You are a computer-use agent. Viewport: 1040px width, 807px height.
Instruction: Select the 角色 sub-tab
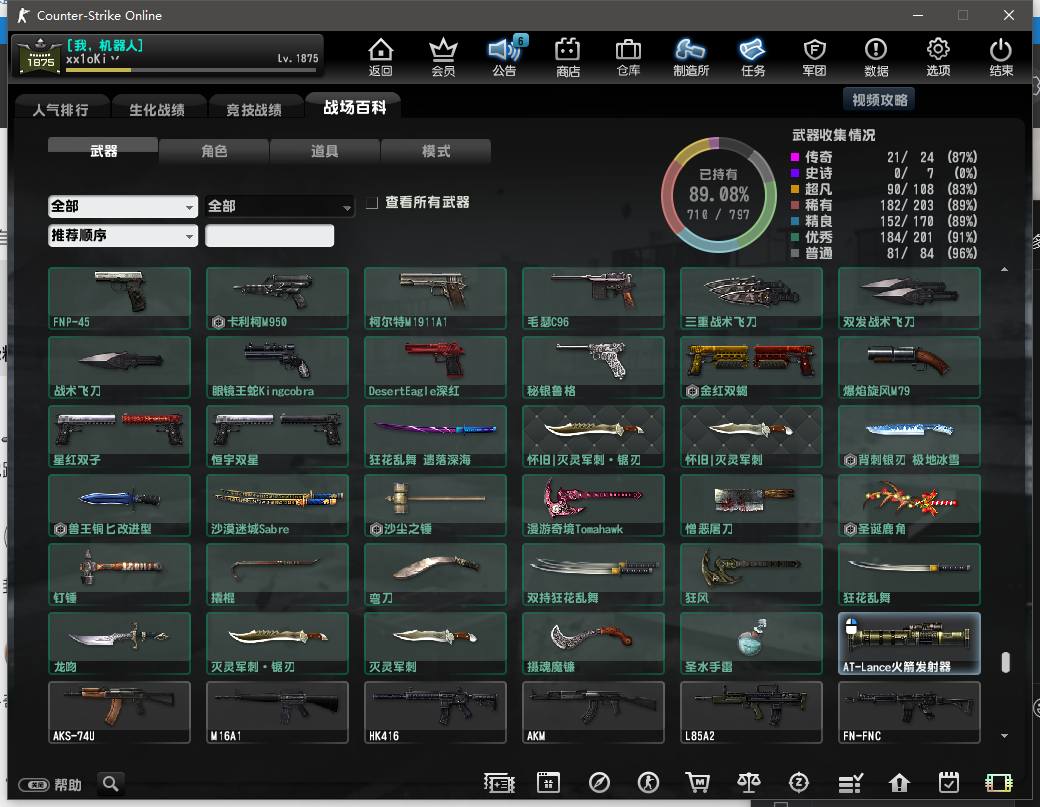(214, 151)
